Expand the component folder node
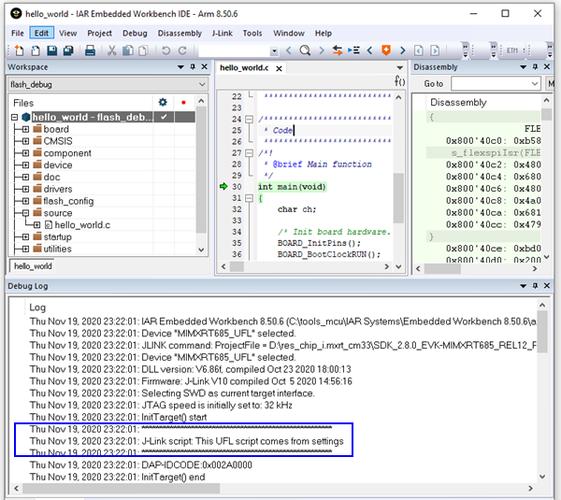 pyautogui.click(x=25, y=153)
